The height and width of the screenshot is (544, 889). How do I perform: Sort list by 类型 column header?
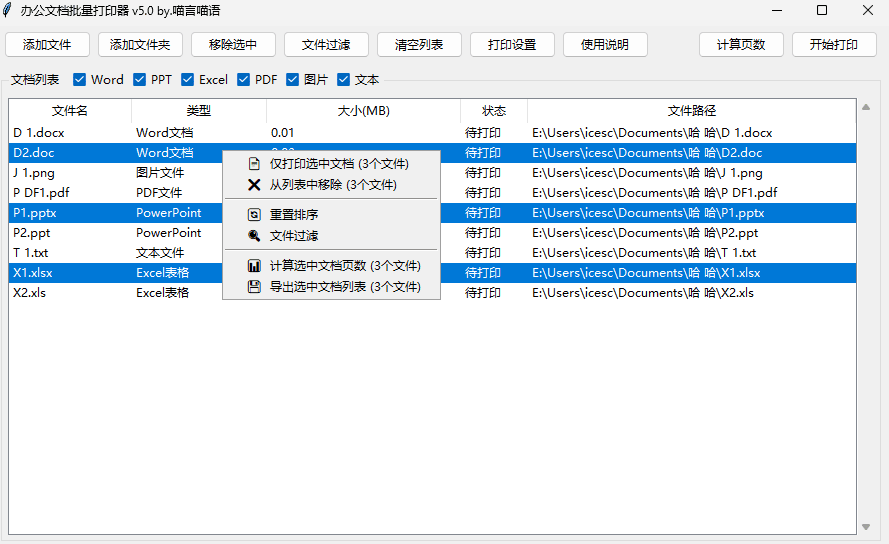click(x=198, y=111)
